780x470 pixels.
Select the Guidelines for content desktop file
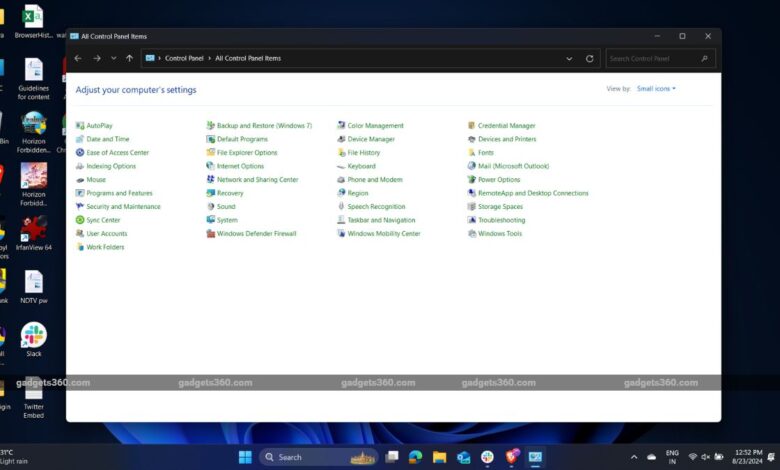pos(34,79)
